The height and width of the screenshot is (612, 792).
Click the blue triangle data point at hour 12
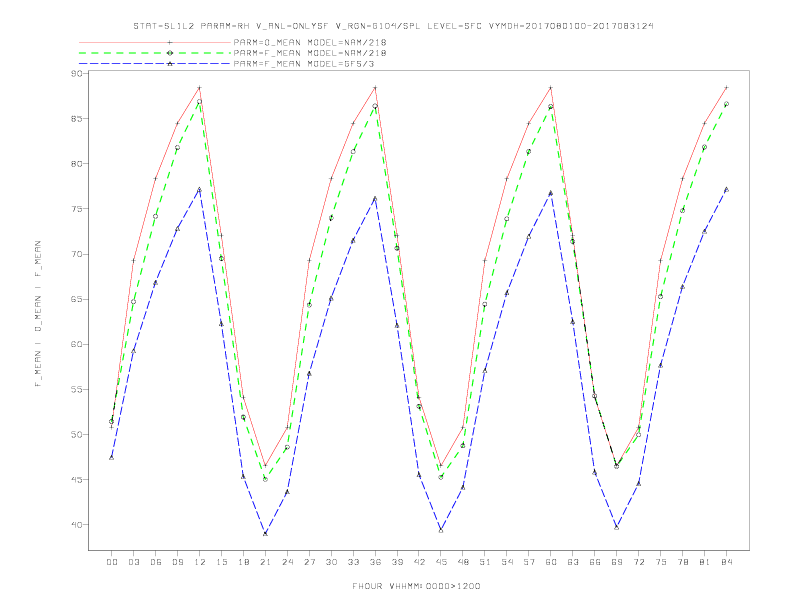[200, 190]
